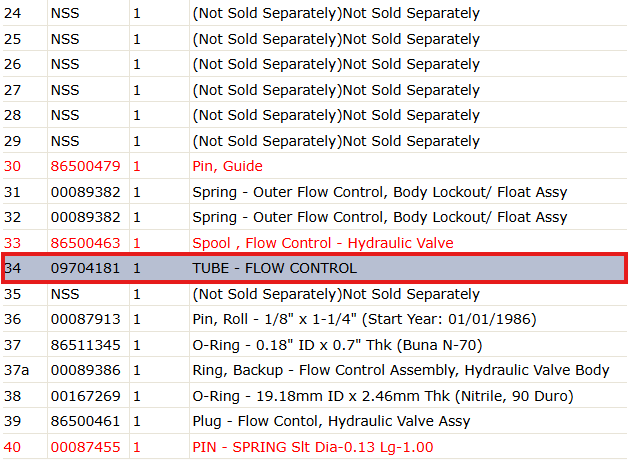This screenshot has height=460, width=629.
Task: Click part number 09704181
Action: [85, 268]
